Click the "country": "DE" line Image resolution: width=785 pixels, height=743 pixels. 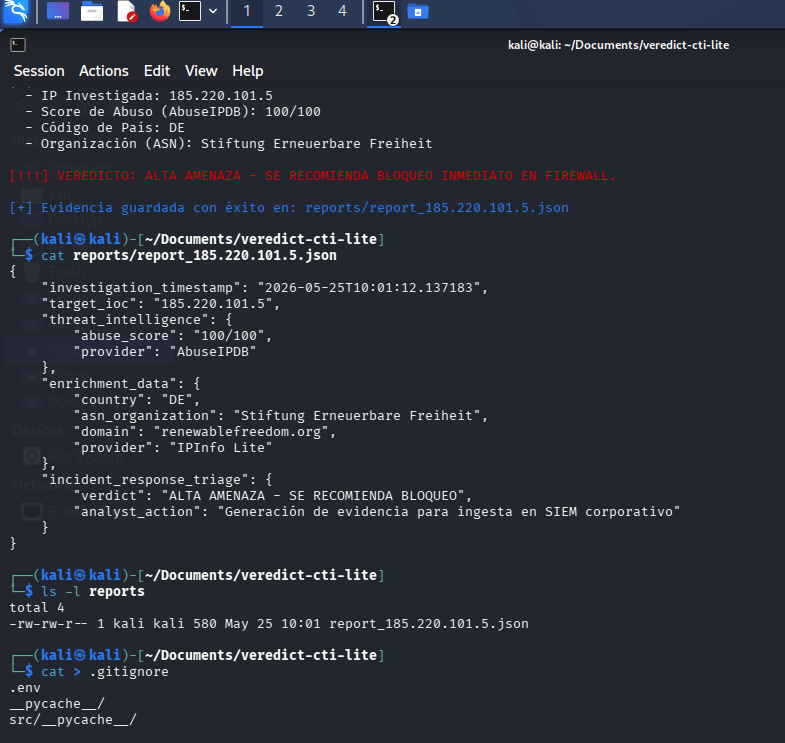click(137, 400)
